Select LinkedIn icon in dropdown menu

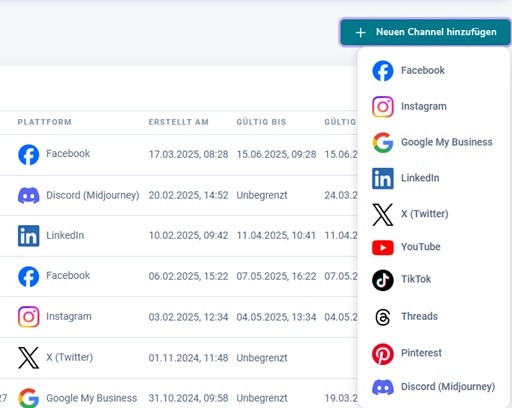[x=383, y=178]
